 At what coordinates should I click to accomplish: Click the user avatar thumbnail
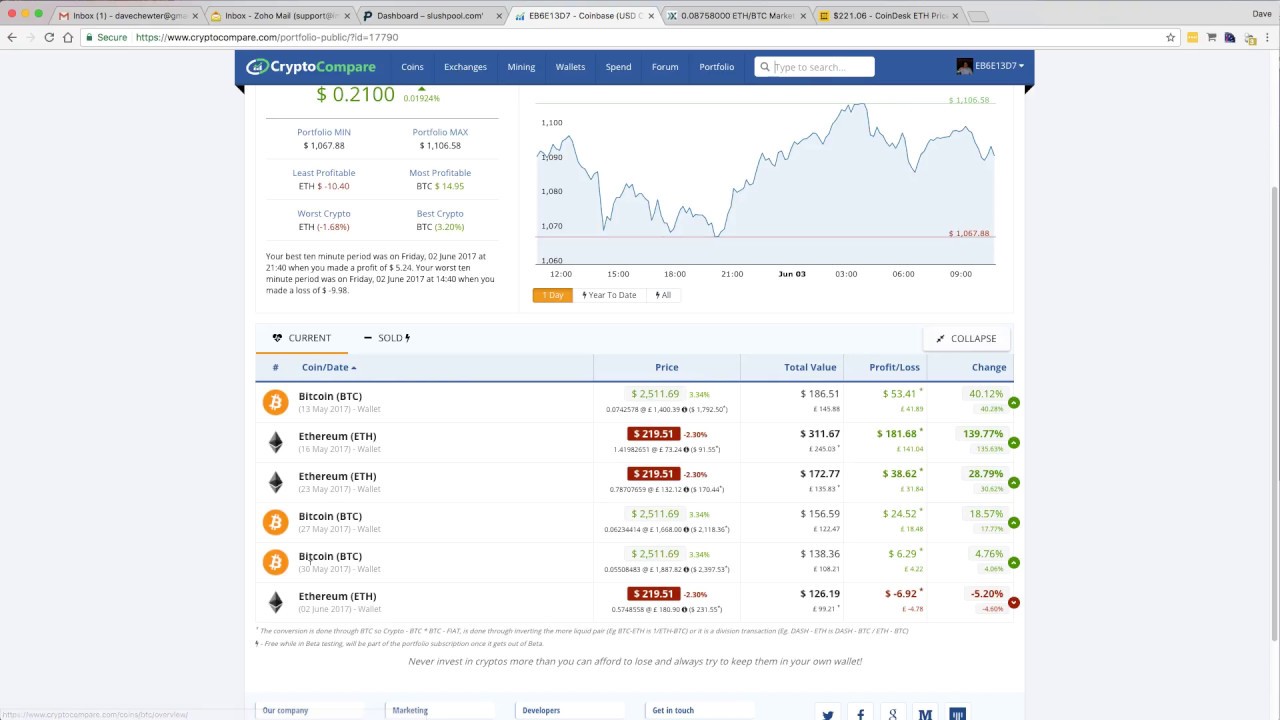(x=964, y=66)
